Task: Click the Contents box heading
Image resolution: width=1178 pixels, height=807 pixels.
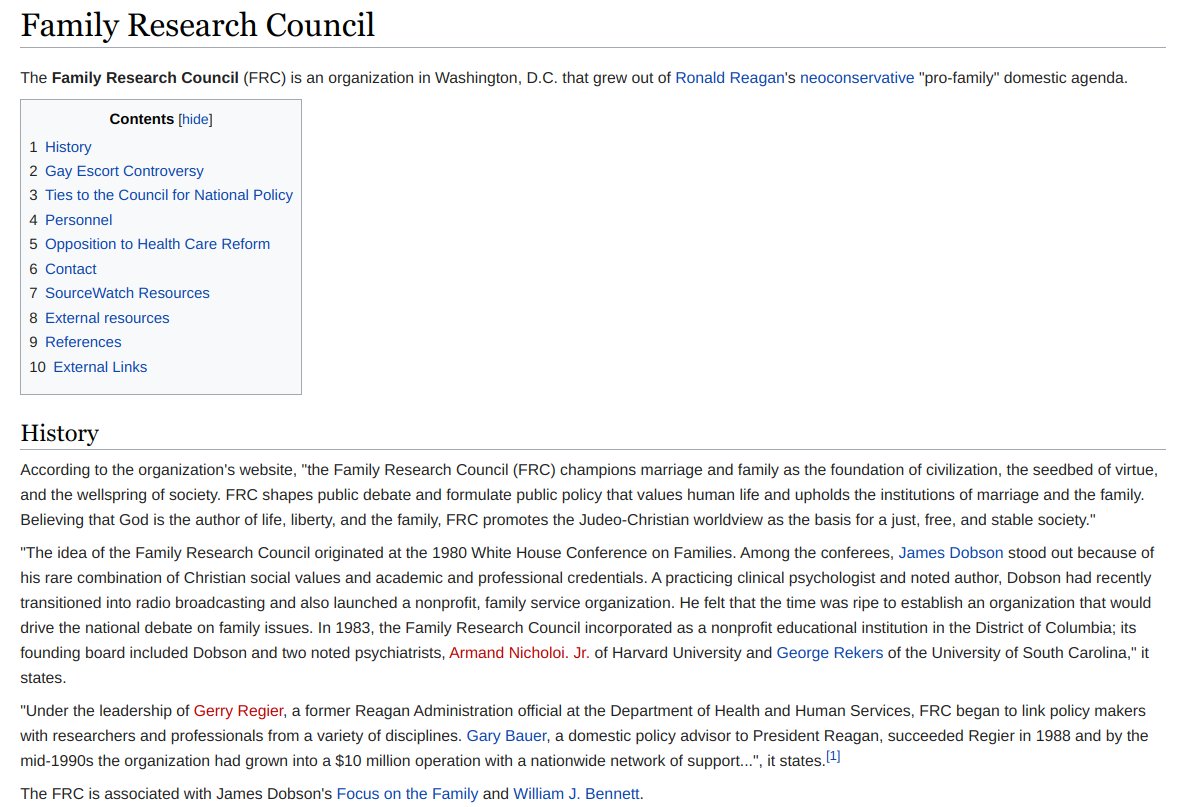Action: tap(141, 119)
